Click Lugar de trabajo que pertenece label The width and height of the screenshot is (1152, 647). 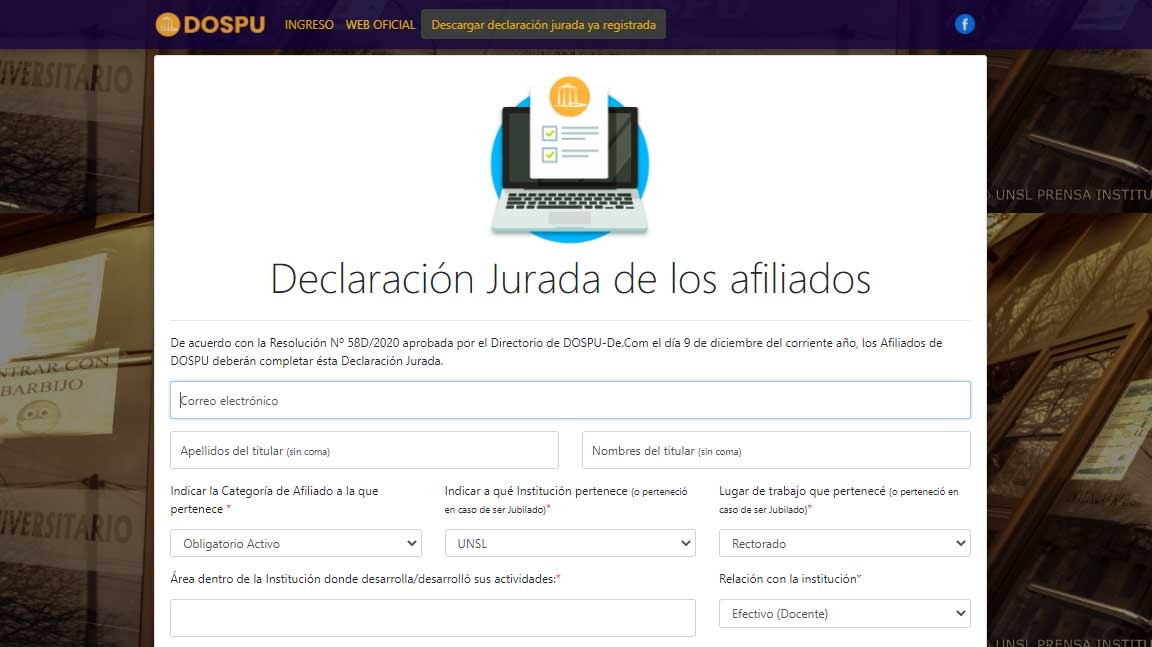coord(839,500)
